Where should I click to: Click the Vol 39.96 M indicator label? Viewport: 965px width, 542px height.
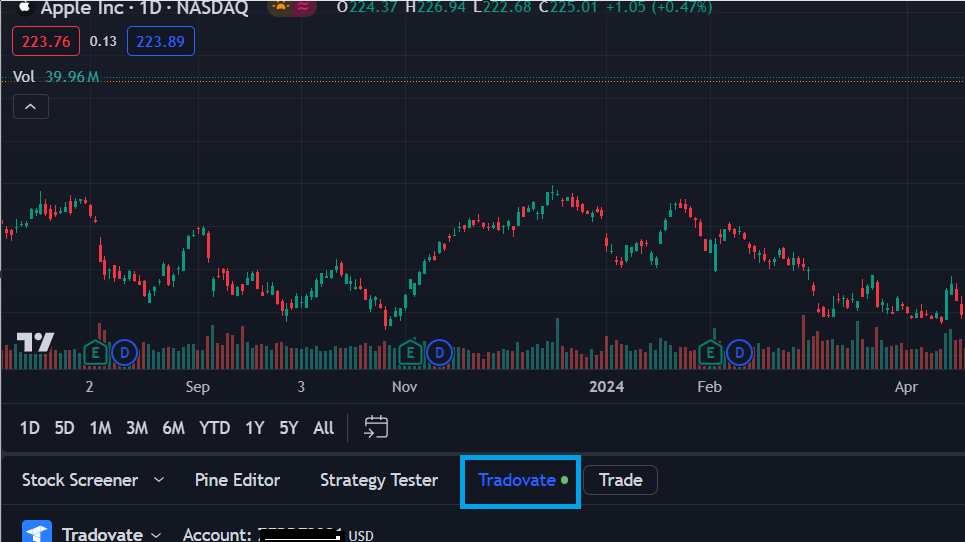tap(56, 77)
